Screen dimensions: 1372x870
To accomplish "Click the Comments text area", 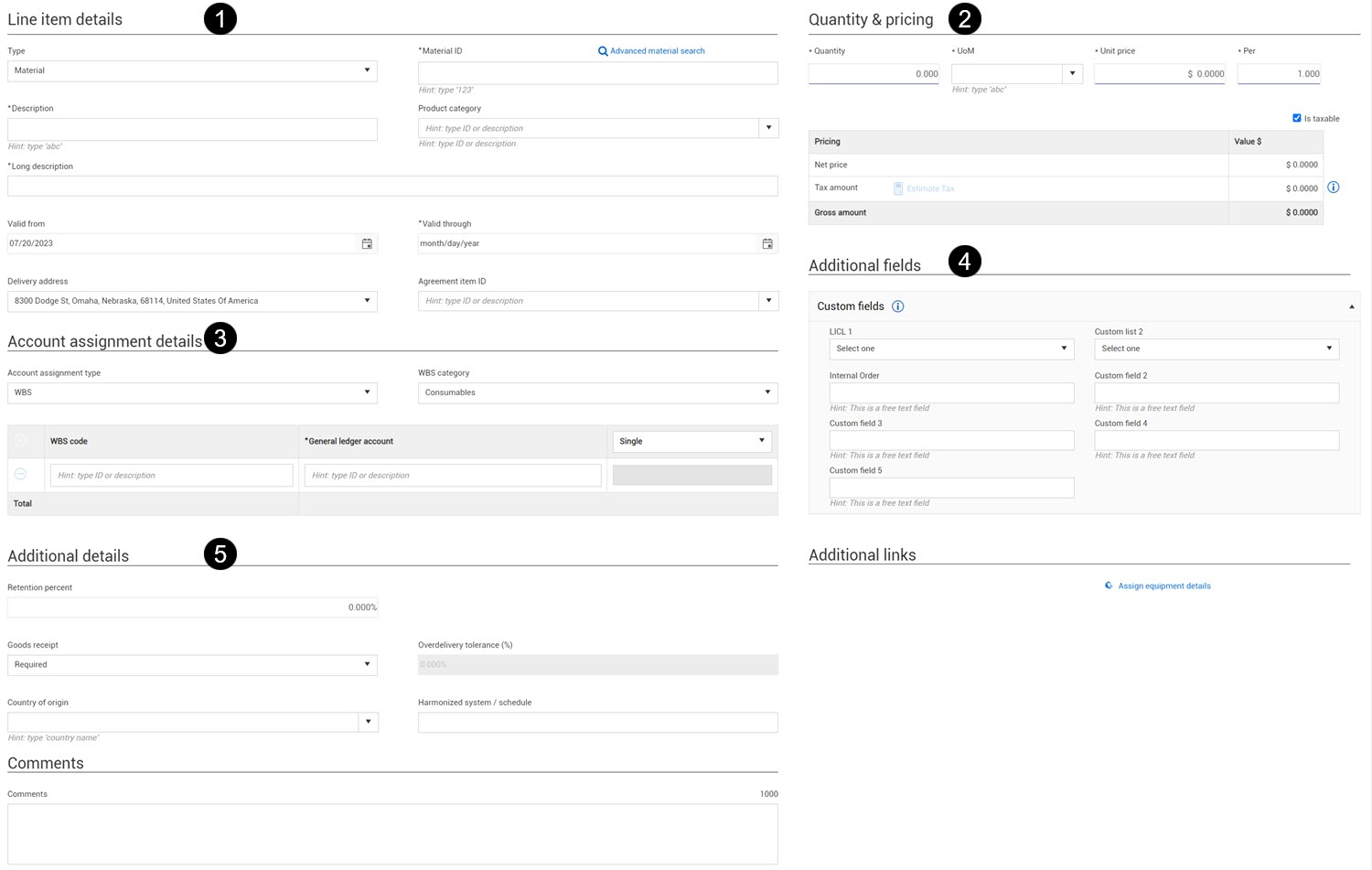I will click(392, 833).
